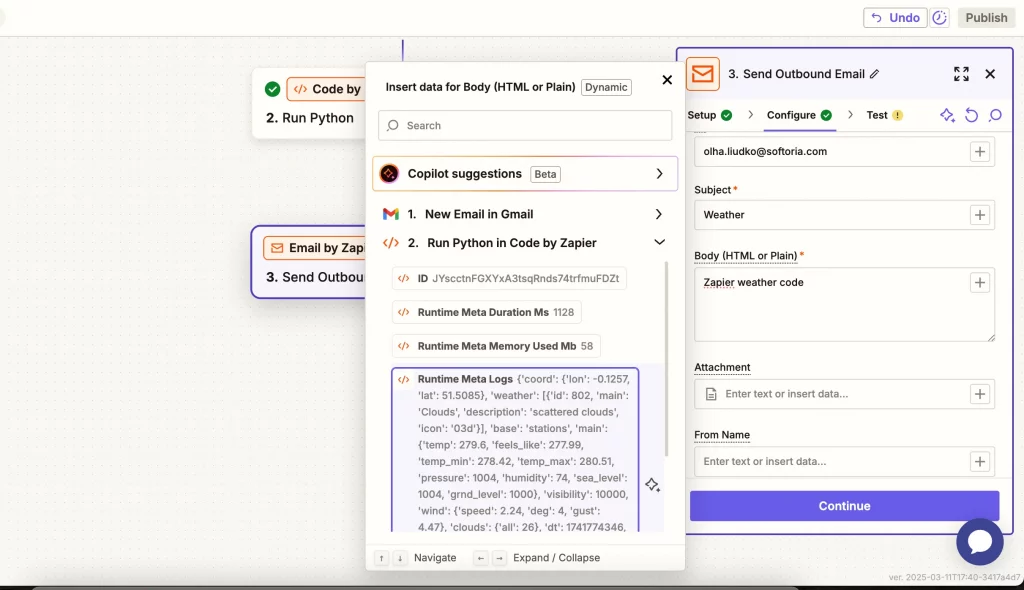Close the Send Outbound Email panel
Viewport: 1024px width, 590px height.
pyautogui.click(x=990, y=74)
